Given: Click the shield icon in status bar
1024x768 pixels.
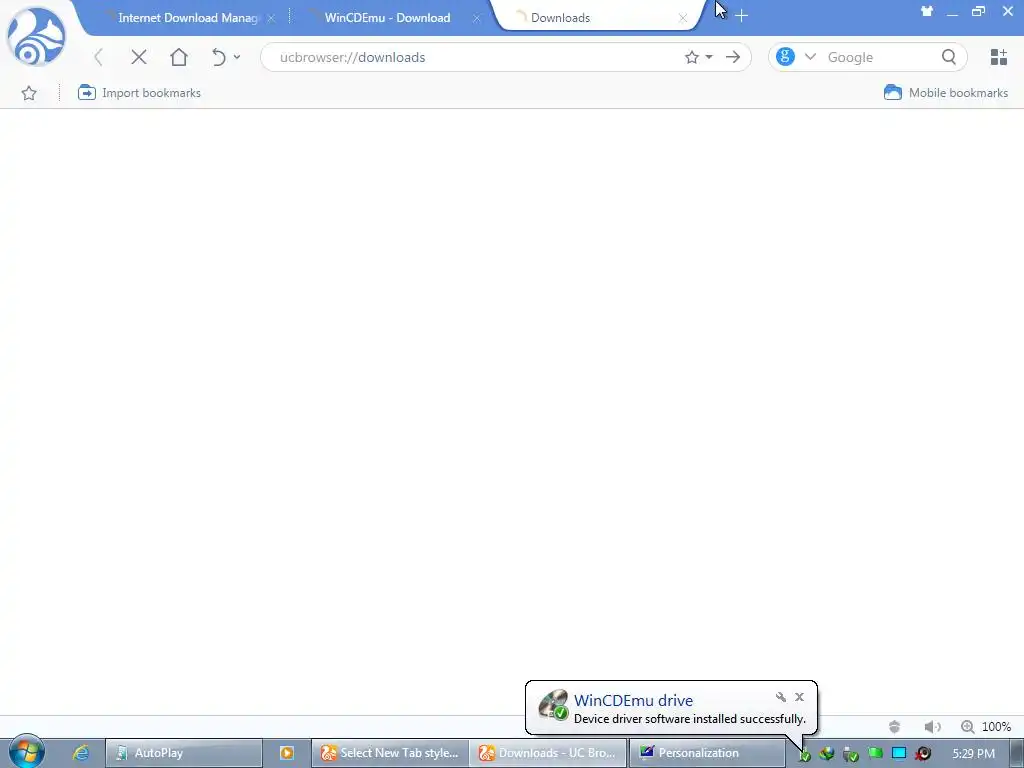Looking at the screenshot, I should click(895, 726).
